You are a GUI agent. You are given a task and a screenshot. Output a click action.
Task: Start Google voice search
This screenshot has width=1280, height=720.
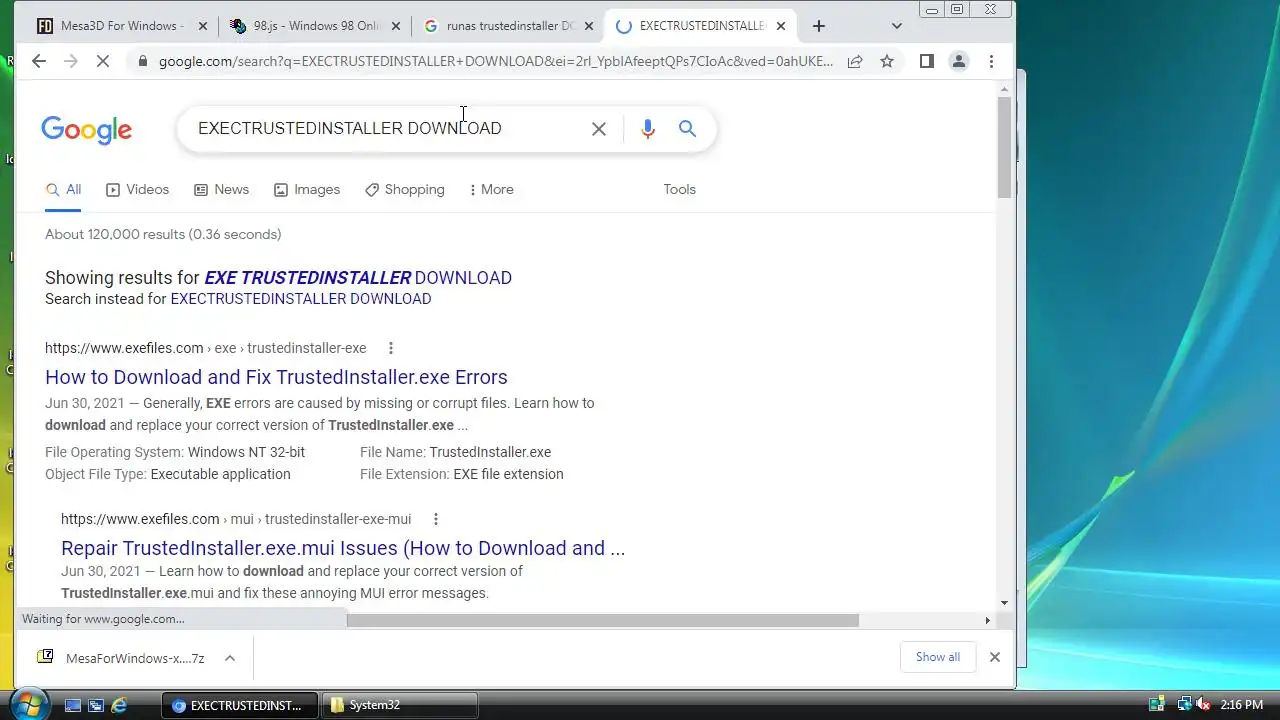click(648, 129)
